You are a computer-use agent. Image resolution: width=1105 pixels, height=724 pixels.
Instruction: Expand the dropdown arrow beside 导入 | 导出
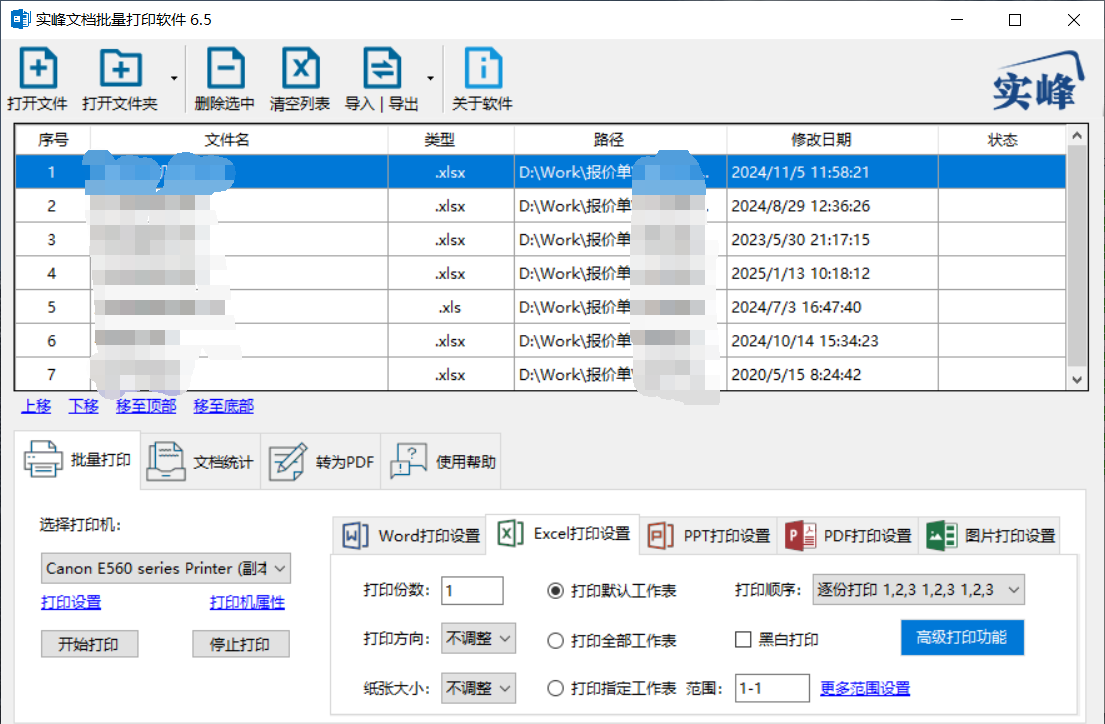[x=431, y=78]
